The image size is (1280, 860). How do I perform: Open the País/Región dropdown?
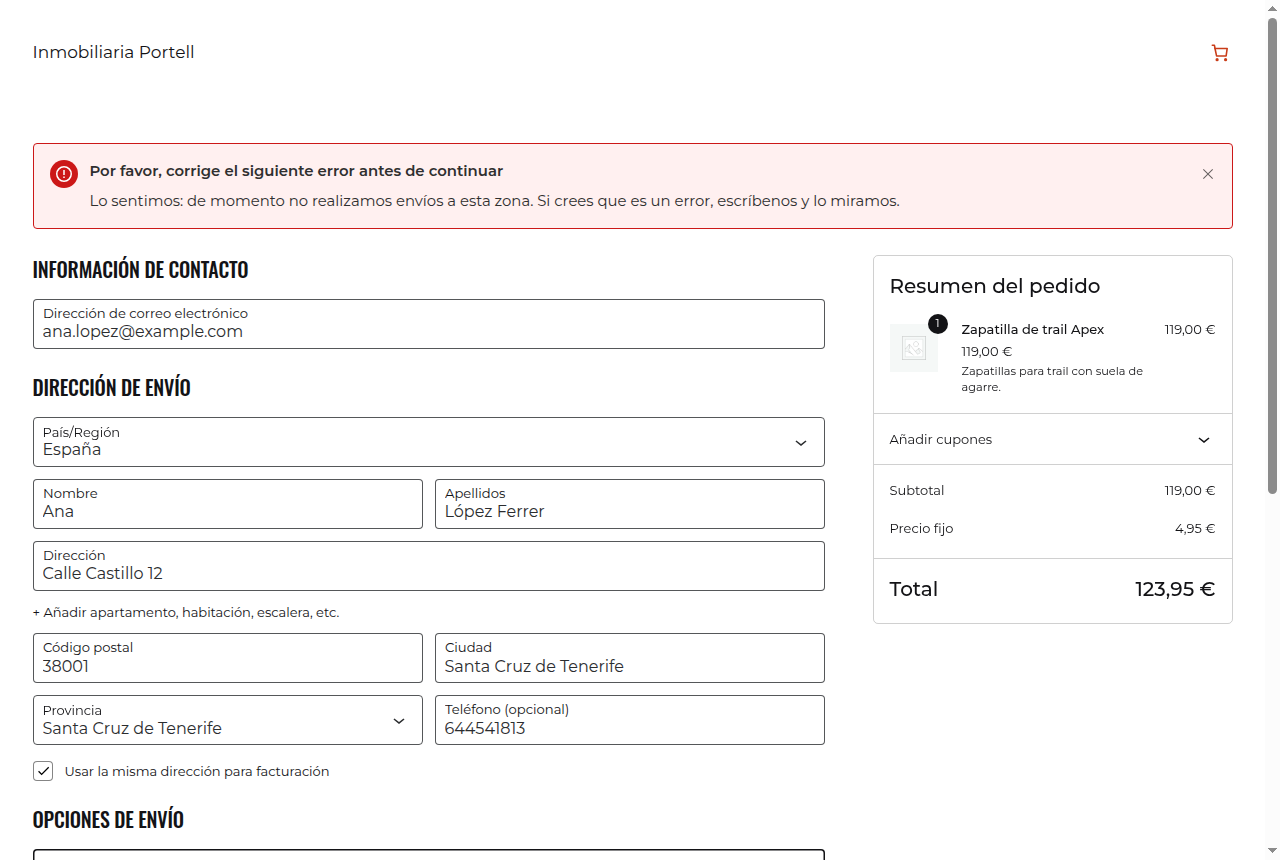click(429, 442)
